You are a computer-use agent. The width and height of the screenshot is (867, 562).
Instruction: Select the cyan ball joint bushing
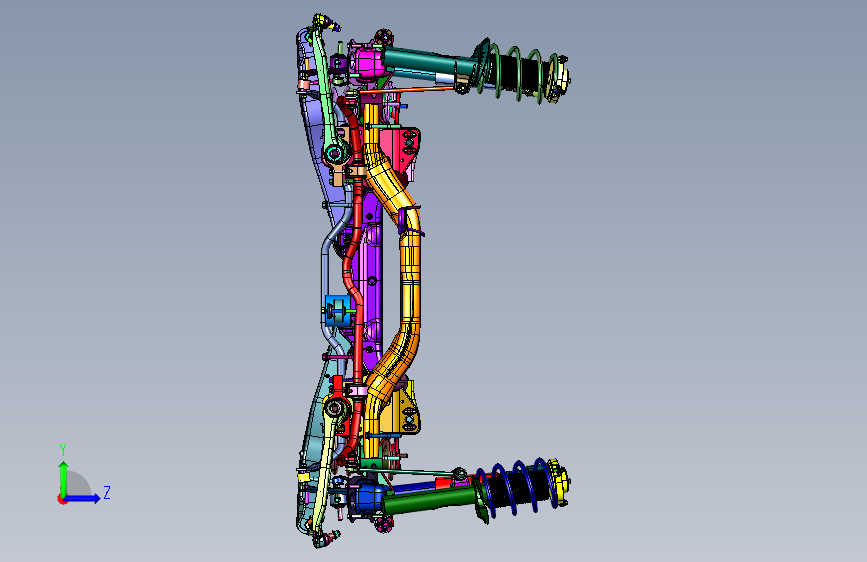333,154
